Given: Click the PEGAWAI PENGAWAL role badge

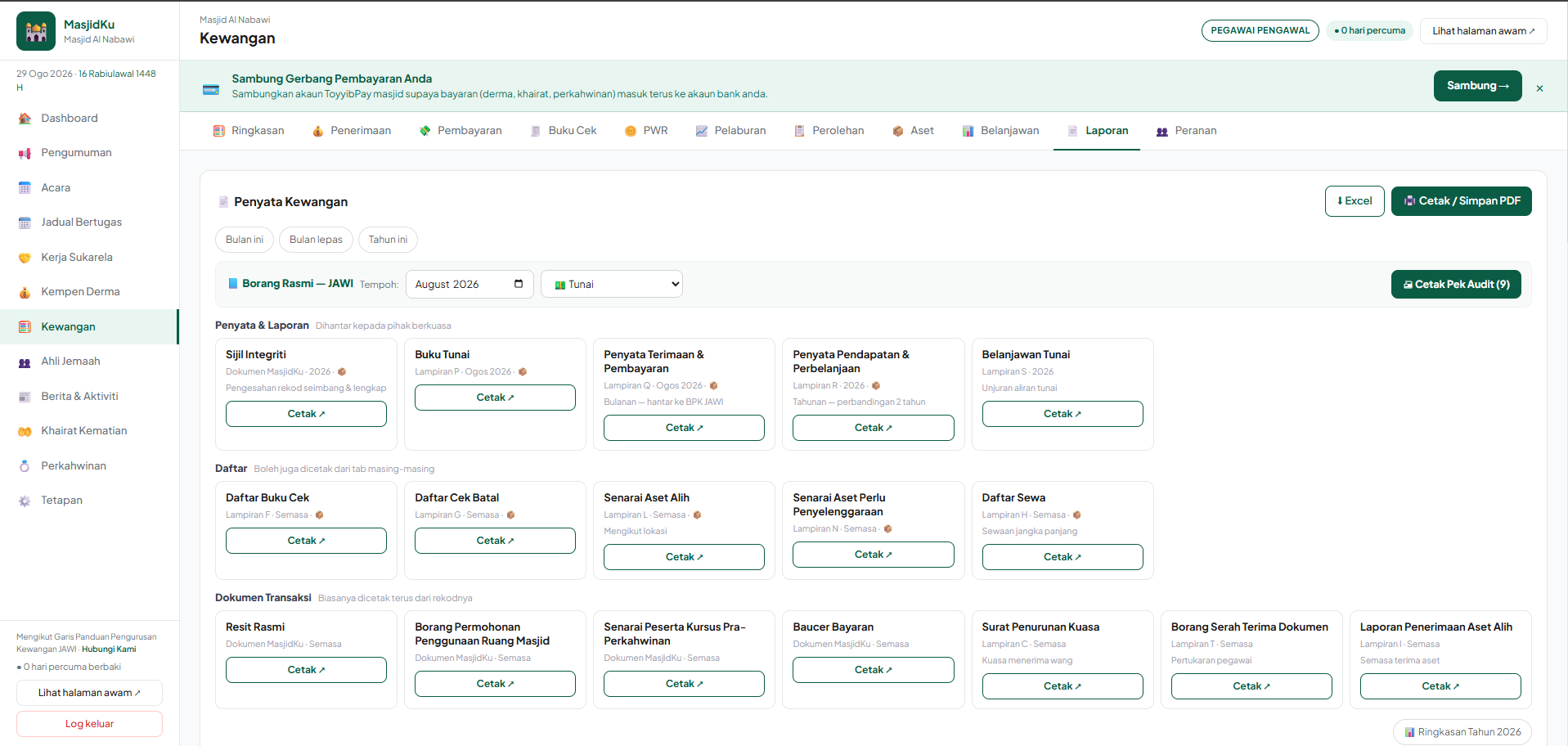Looking at the screenshot, I should coord(1260,30).
